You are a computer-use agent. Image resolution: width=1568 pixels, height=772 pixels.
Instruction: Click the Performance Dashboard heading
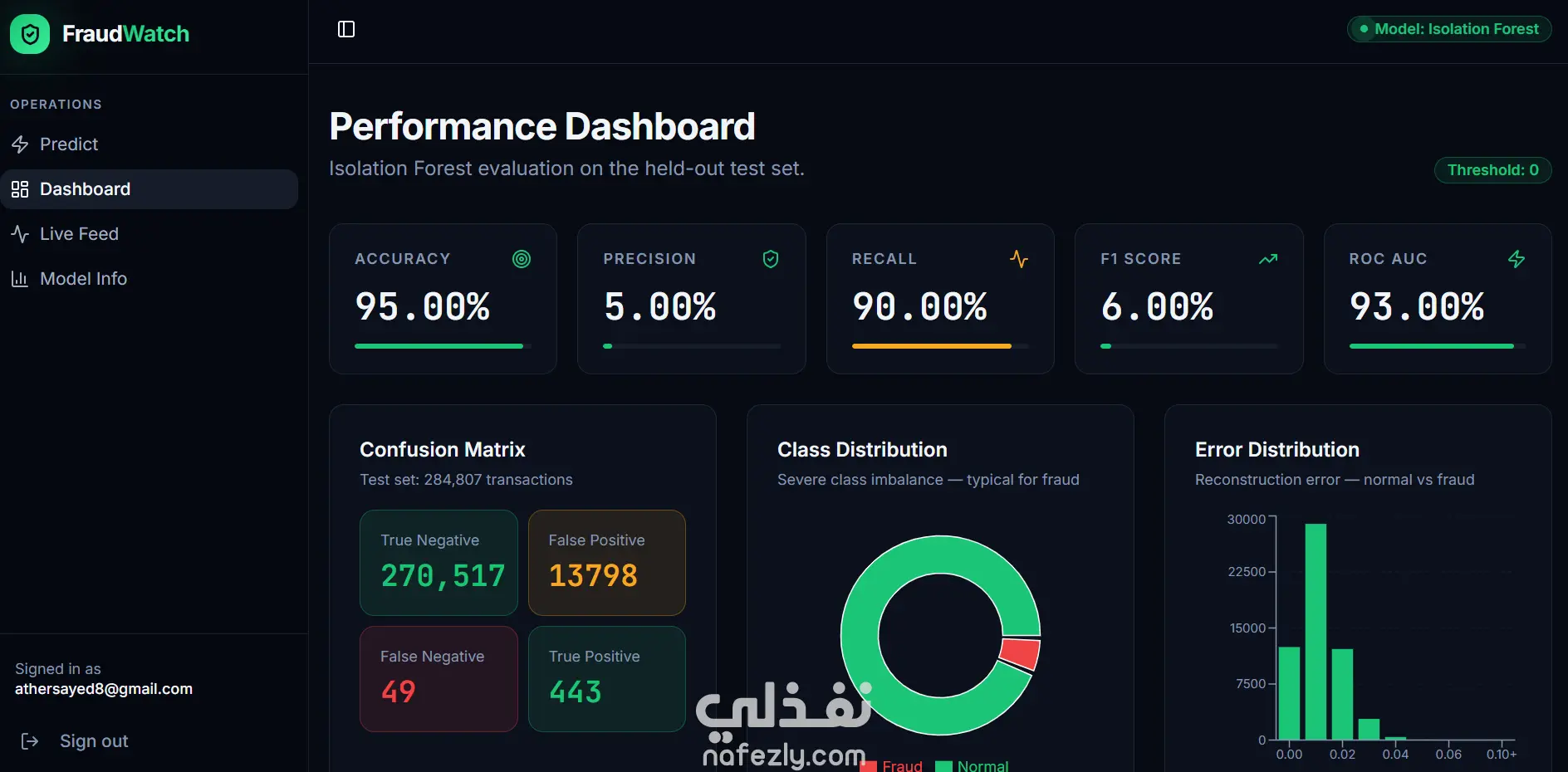point(542,127)
